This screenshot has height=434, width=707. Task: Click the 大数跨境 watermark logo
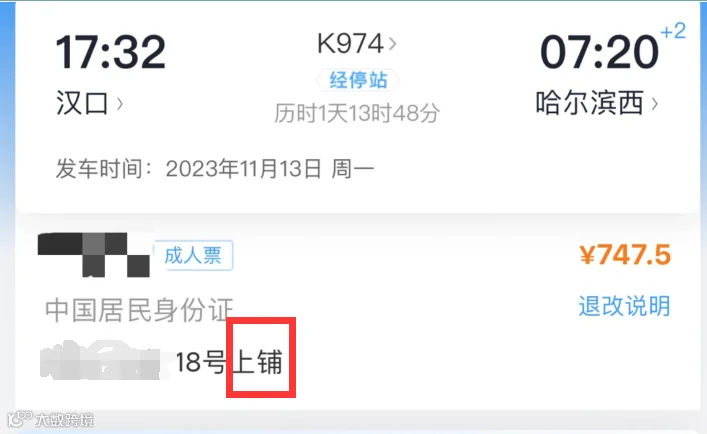pos(50,420)
